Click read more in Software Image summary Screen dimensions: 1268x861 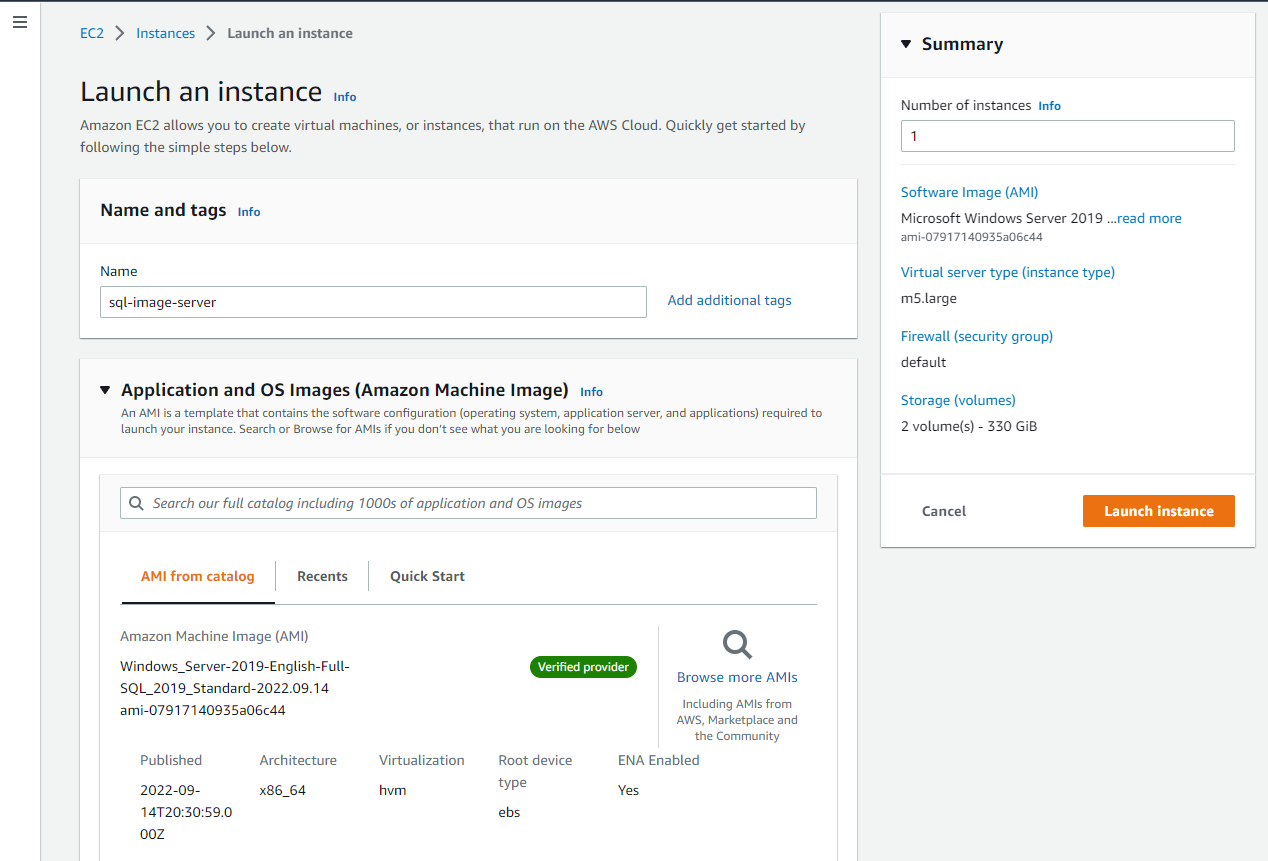(x=1149, y=218)
